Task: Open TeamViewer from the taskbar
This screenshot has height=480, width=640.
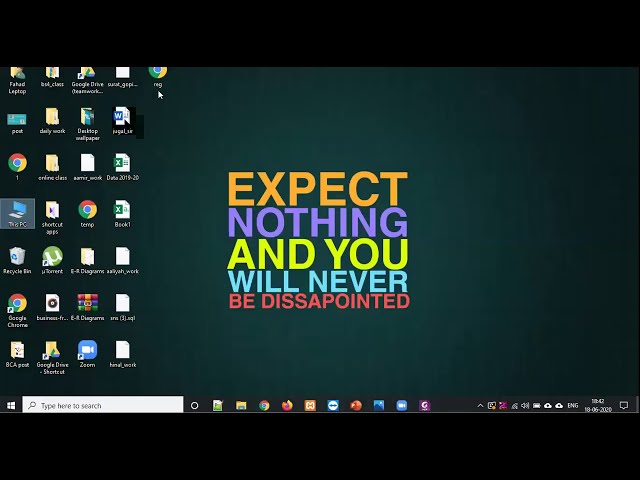Action: [333, 405]
